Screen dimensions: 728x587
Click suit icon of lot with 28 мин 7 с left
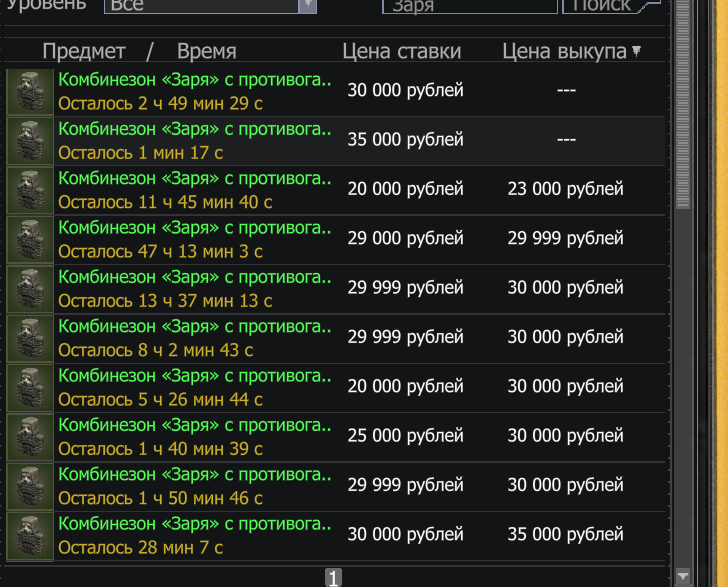coord(30,536)
